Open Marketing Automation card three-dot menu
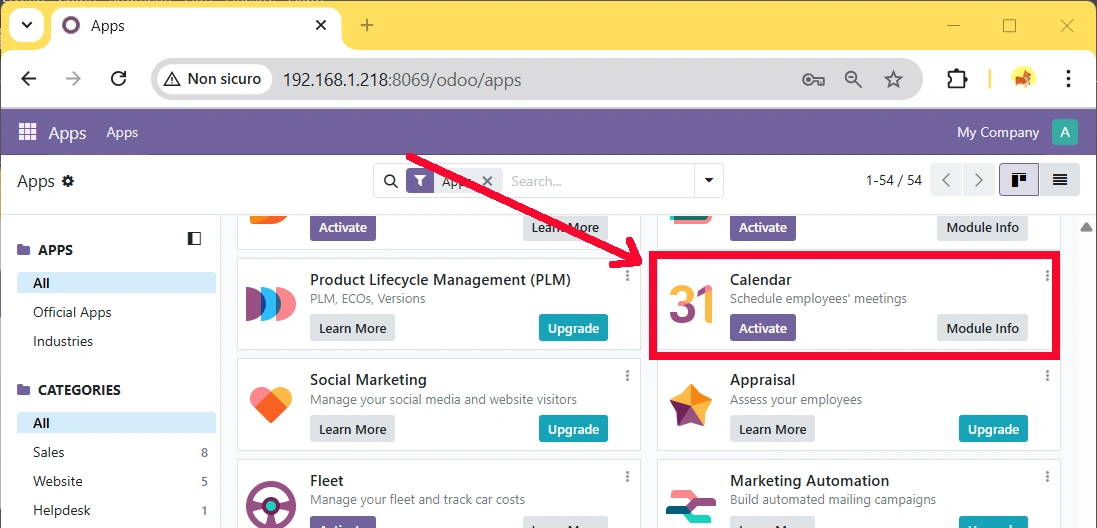 [x=1047, y=476]
